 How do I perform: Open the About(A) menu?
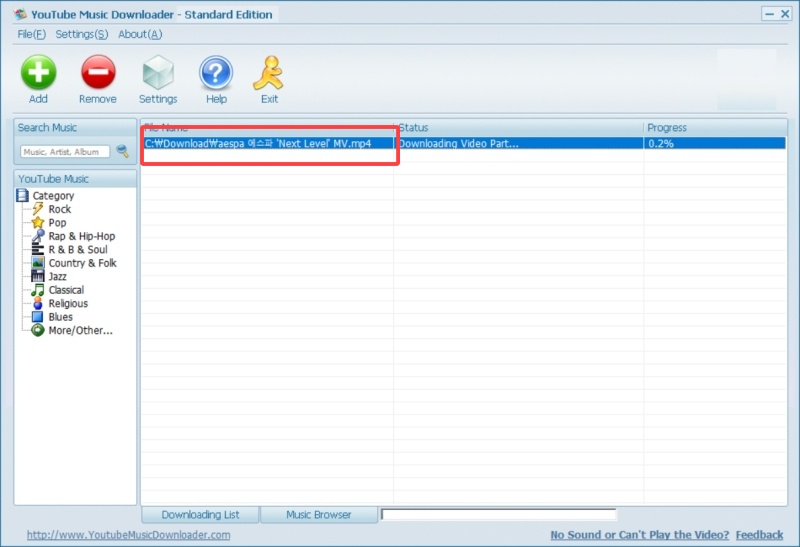[140, 34]
